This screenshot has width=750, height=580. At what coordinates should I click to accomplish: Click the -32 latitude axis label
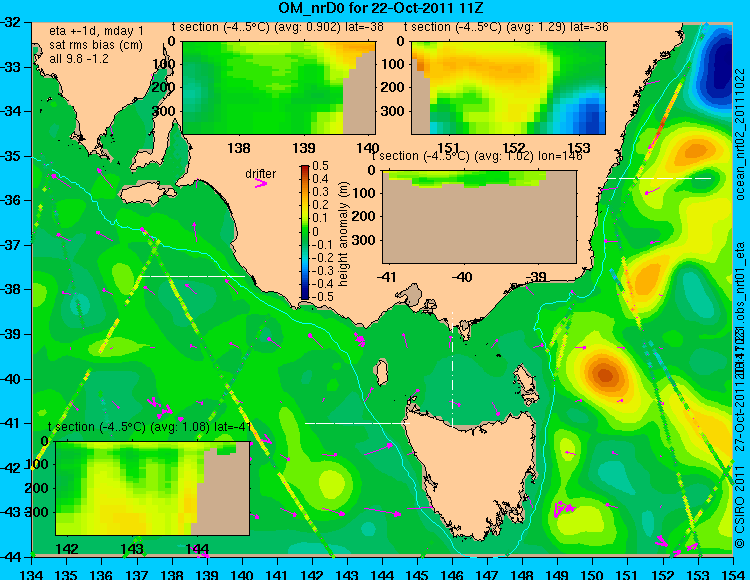coord(11,22)
